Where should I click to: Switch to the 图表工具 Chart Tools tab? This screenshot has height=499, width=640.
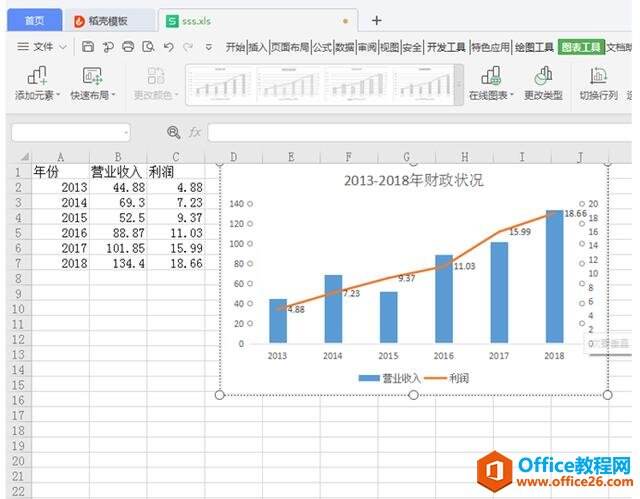[x=581, y=47]
